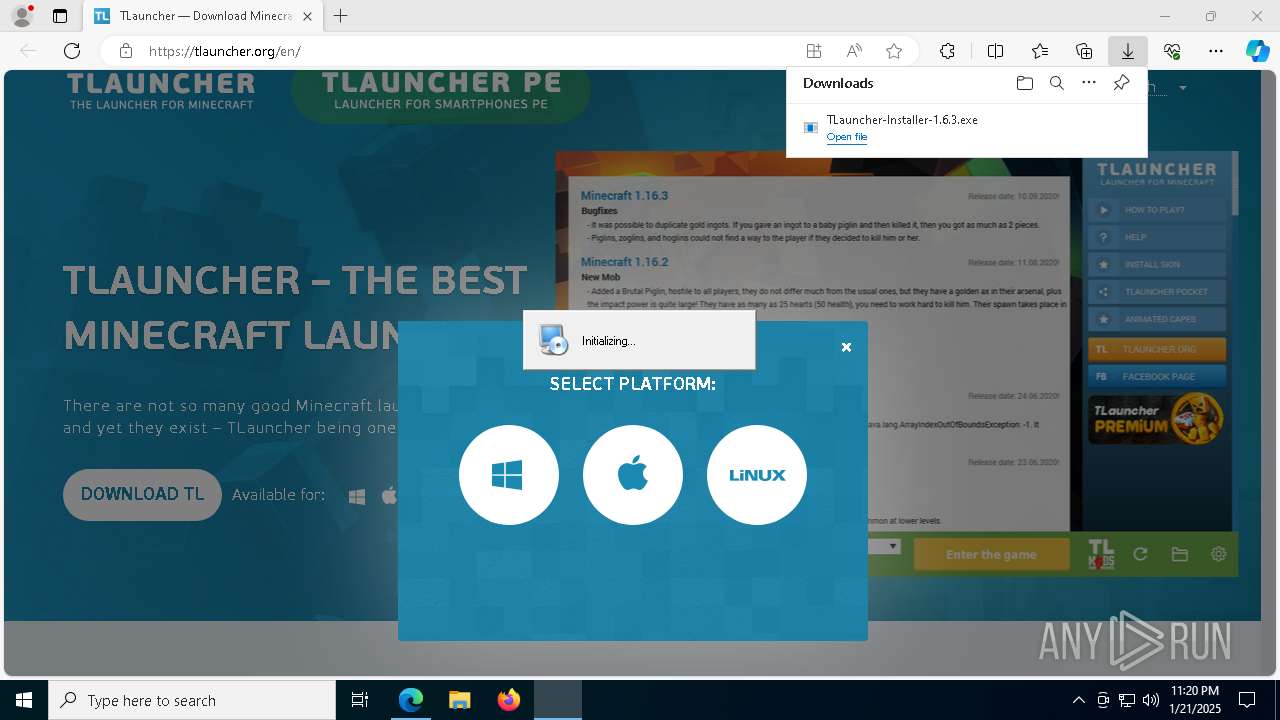The height and width of the screenshot is (720, 1280).
Task: Open volume control in tray
Action: click(1151, 700)
